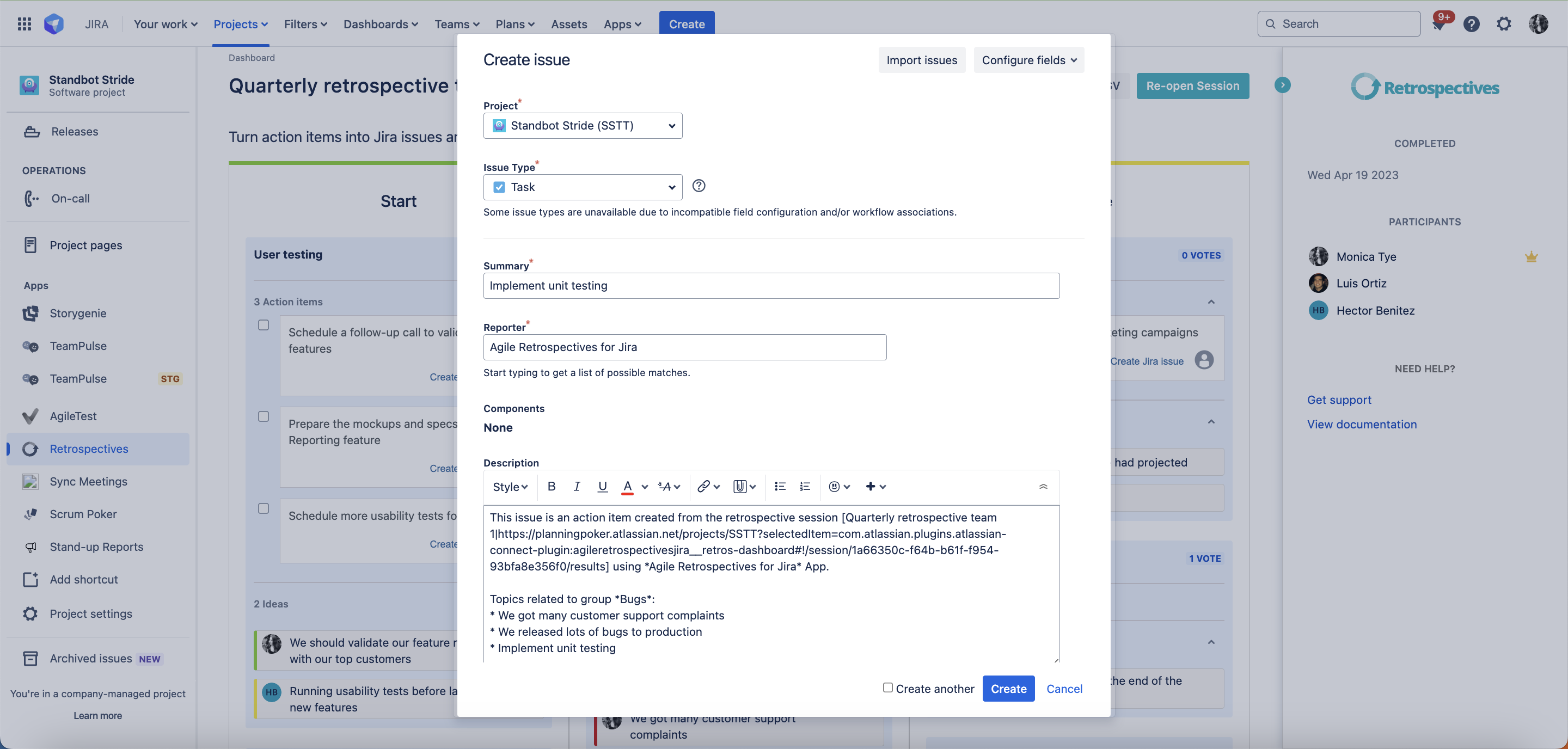
Task: Open Storygenie app in the sidebar
Action: point(98,314)
